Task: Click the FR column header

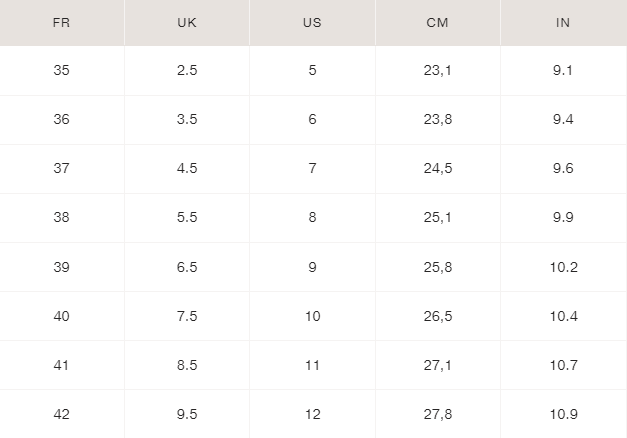Action: pyautogui.click(x=62, y=22)
